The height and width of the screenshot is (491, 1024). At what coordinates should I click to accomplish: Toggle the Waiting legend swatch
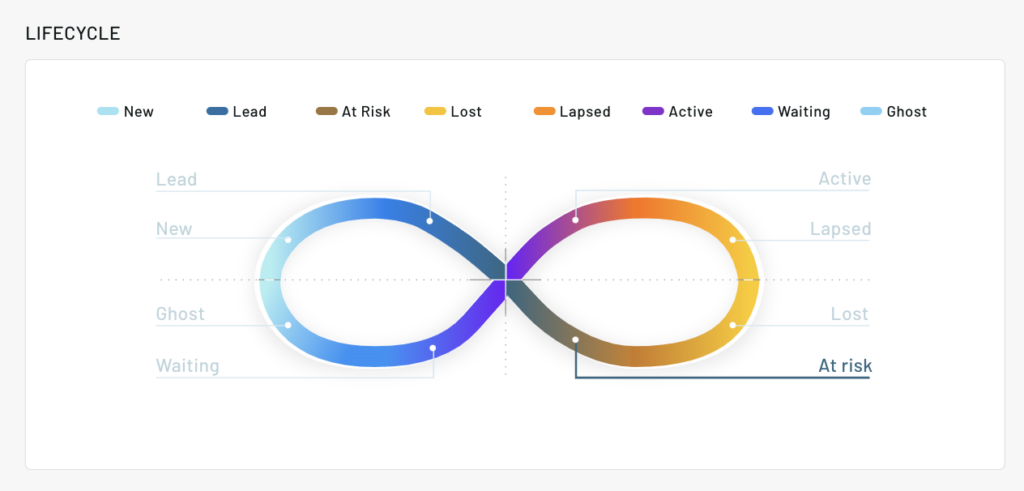point(762,112)
